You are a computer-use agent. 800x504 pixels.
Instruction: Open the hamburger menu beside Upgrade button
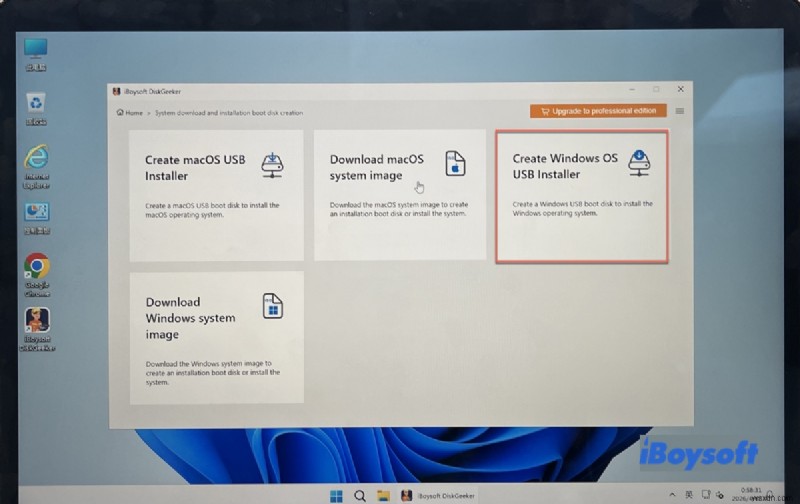tap(680, 111)
